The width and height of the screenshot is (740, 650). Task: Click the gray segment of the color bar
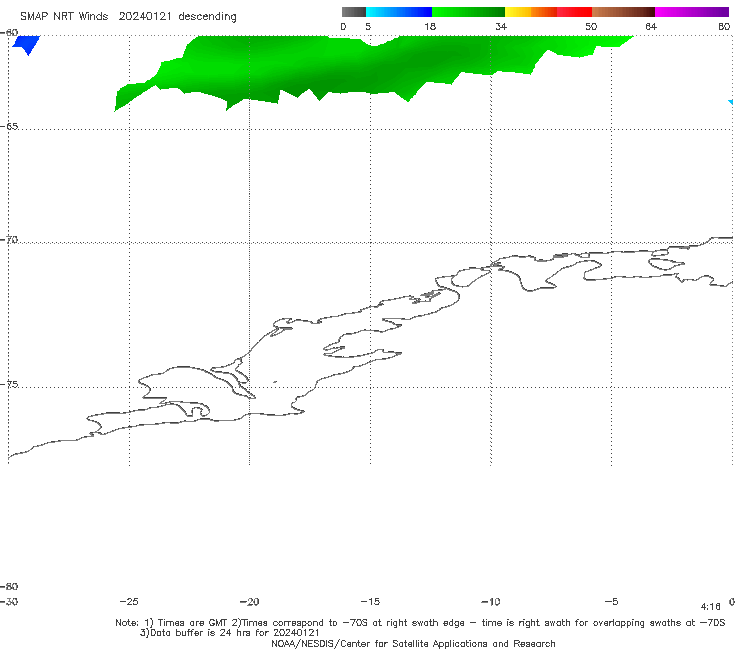click(x=354, y=12)
